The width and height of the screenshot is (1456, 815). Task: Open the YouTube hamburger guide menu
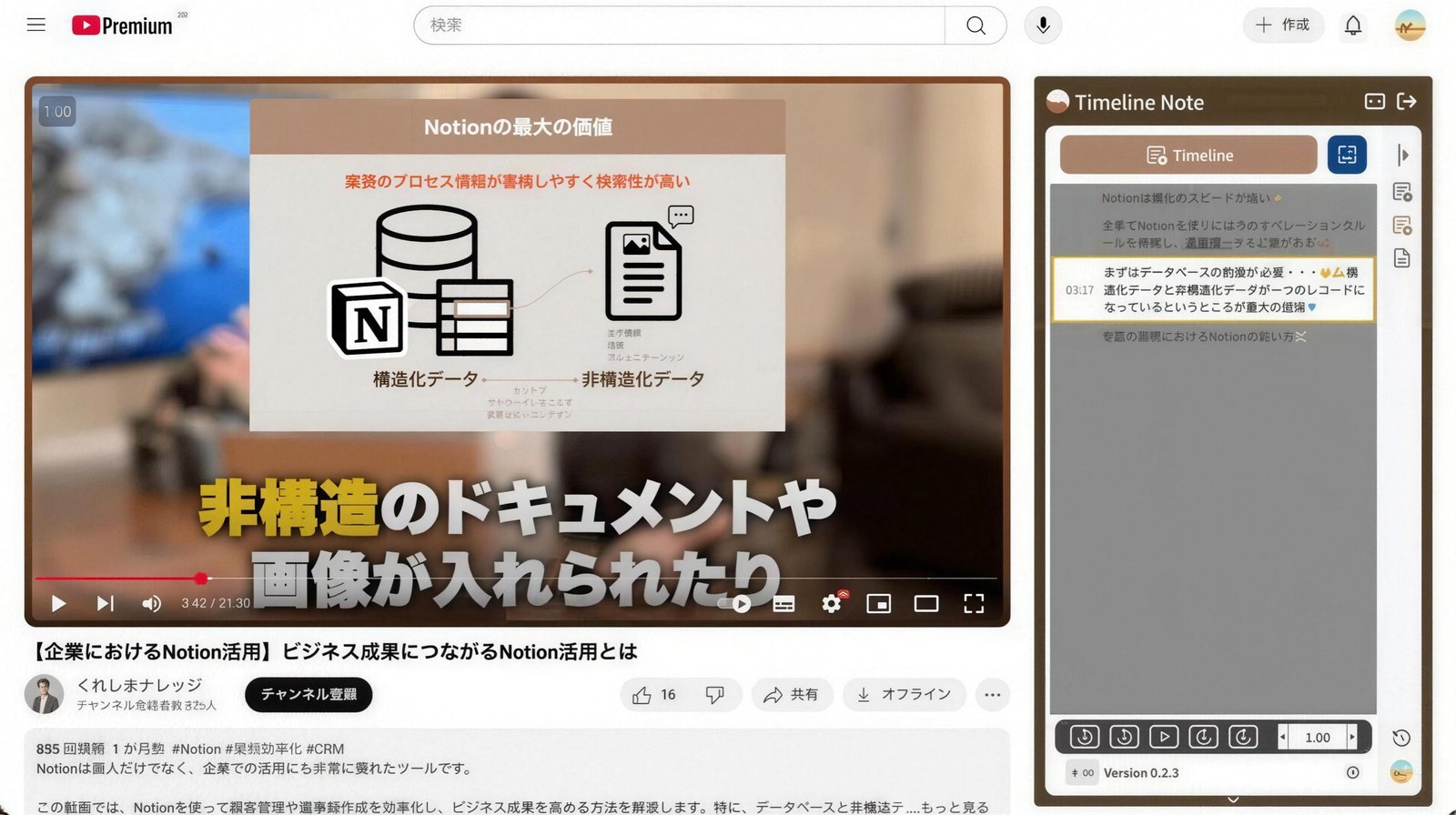pos(36,25)
